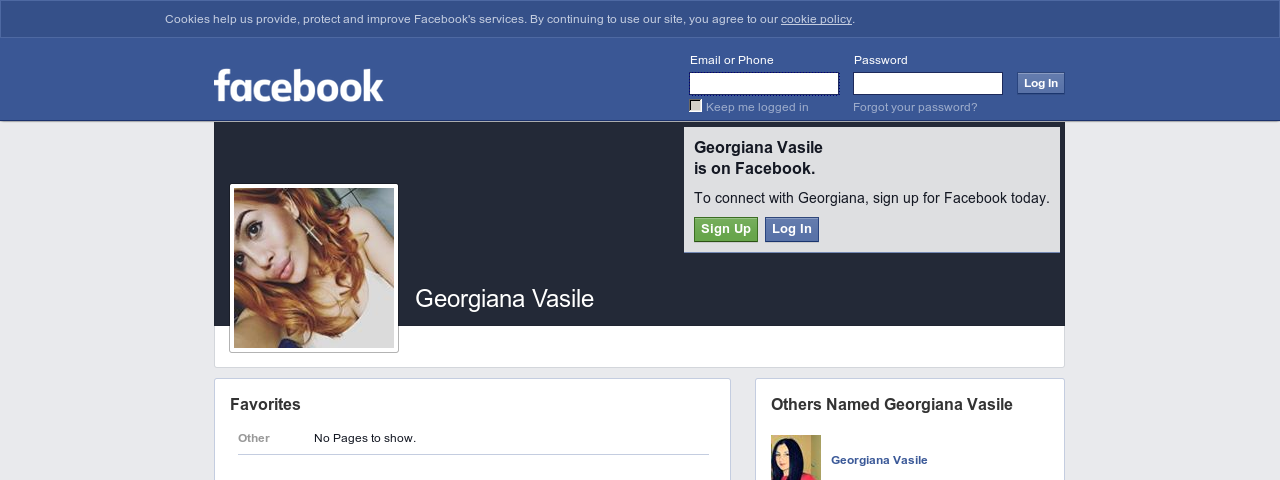Focus the Email or Phone field
Image resolution: width=1280 pixels, height=480 pixels.
[x=764, y=83]
